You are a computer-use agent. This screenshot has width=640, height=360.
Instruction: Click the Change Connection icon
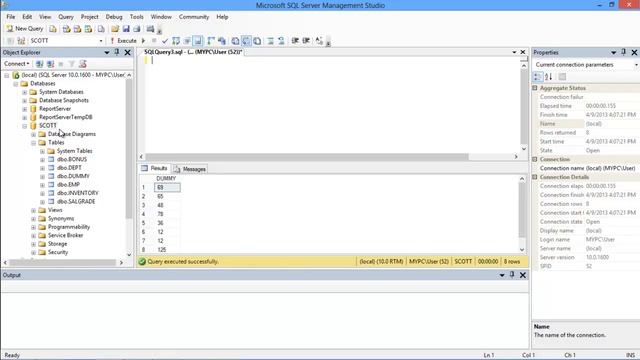pyautogui.click(x=21, y=41)
